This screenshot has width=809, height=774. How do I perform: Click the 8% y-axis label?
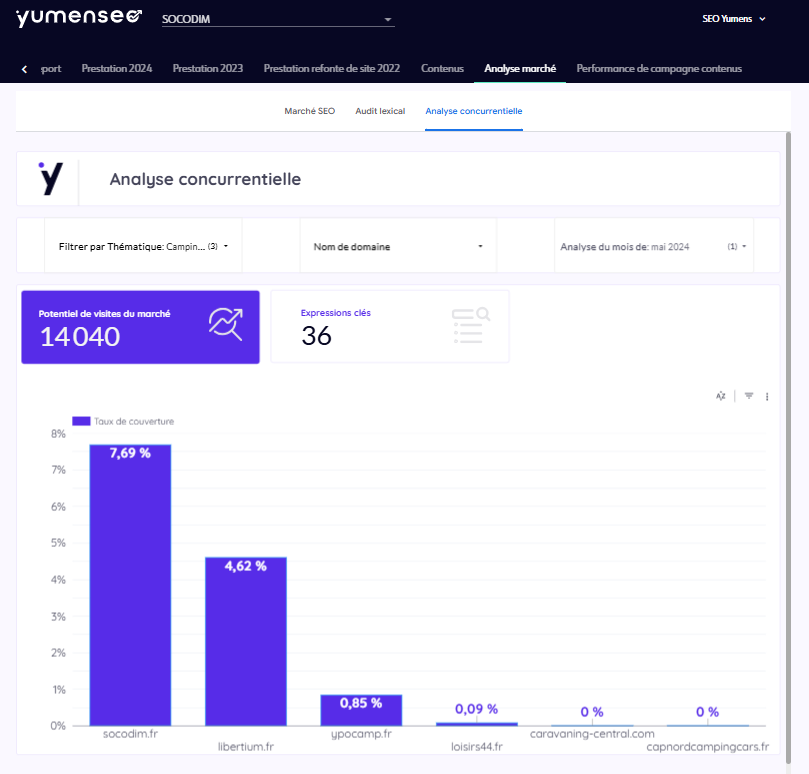click(x=58, y=434)
